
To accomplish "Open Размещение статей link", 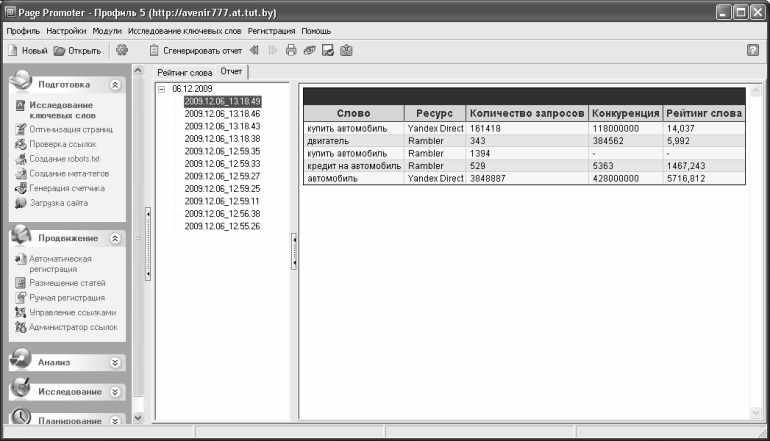I will tap(67, 283).
